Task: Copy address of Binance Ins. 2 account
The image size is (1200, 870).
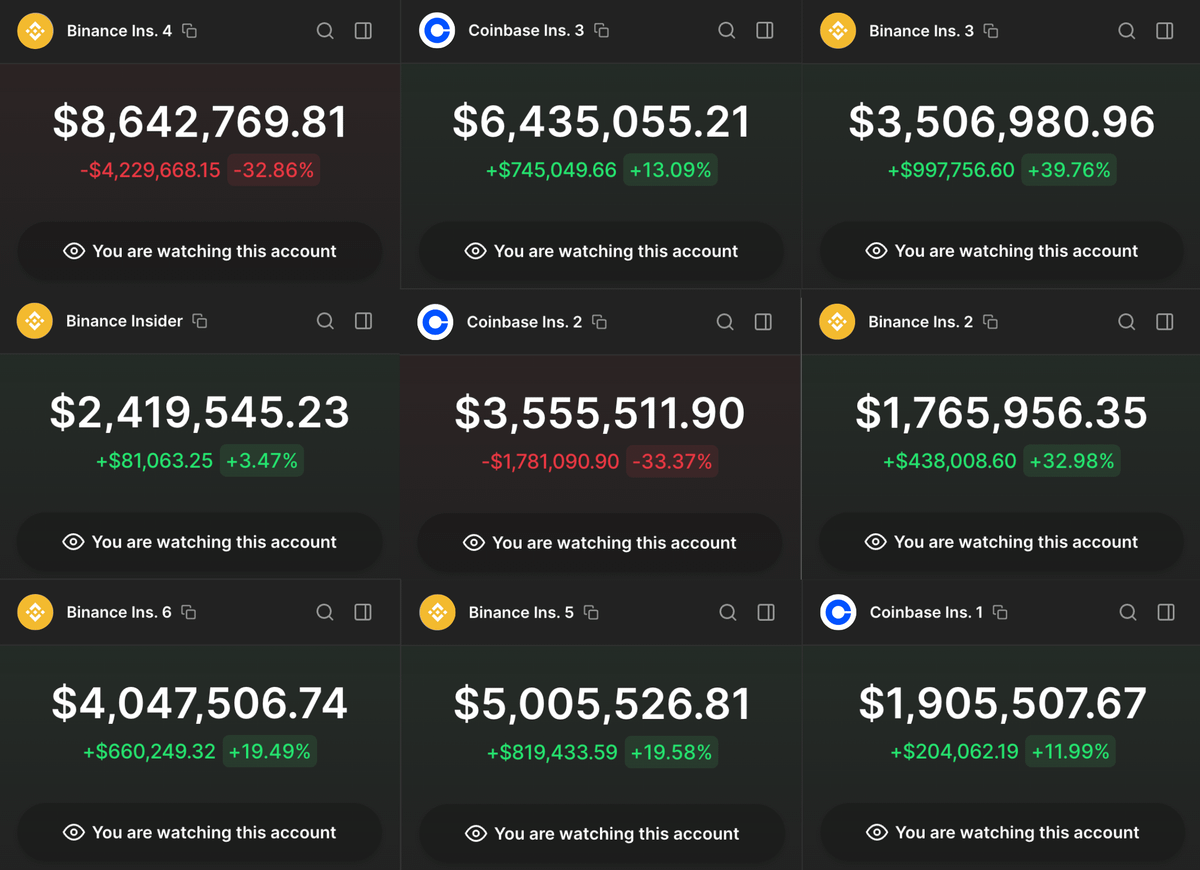Action: tap(991, 322)
